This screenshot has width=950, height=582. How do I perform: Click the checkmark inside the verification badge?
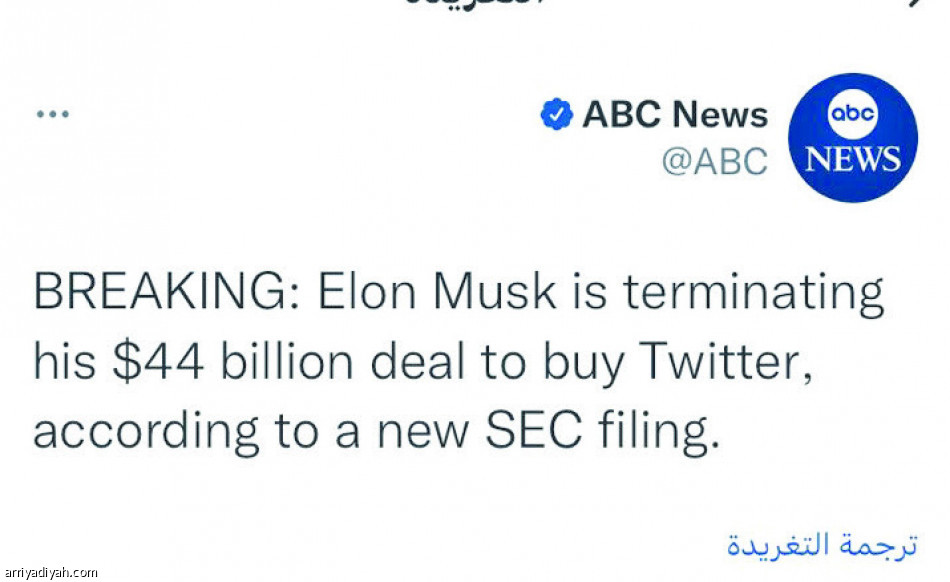(x=556, y=114)
